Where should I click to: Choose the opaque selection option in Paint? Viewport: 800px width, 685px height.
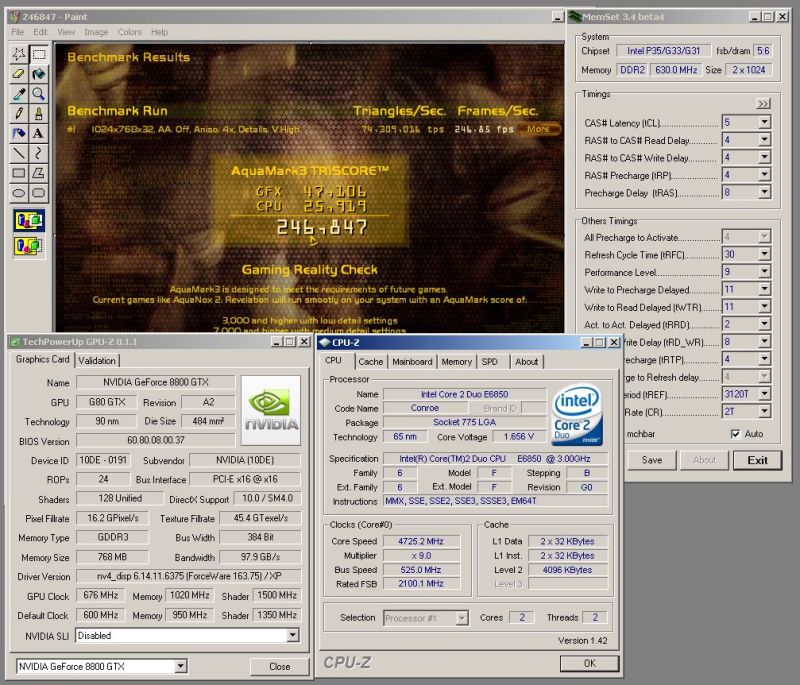(x=29, y=221)
